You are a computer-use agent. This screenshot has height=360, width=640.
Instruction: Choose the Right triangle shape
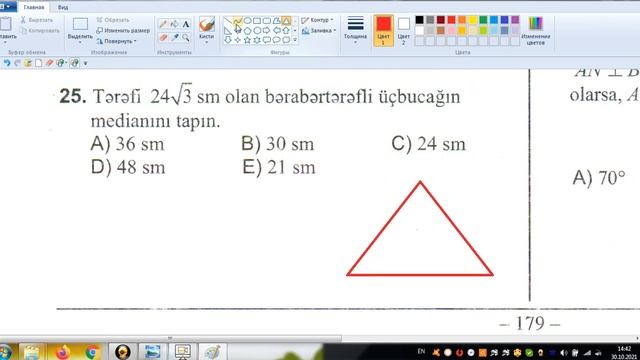[228, 31]
